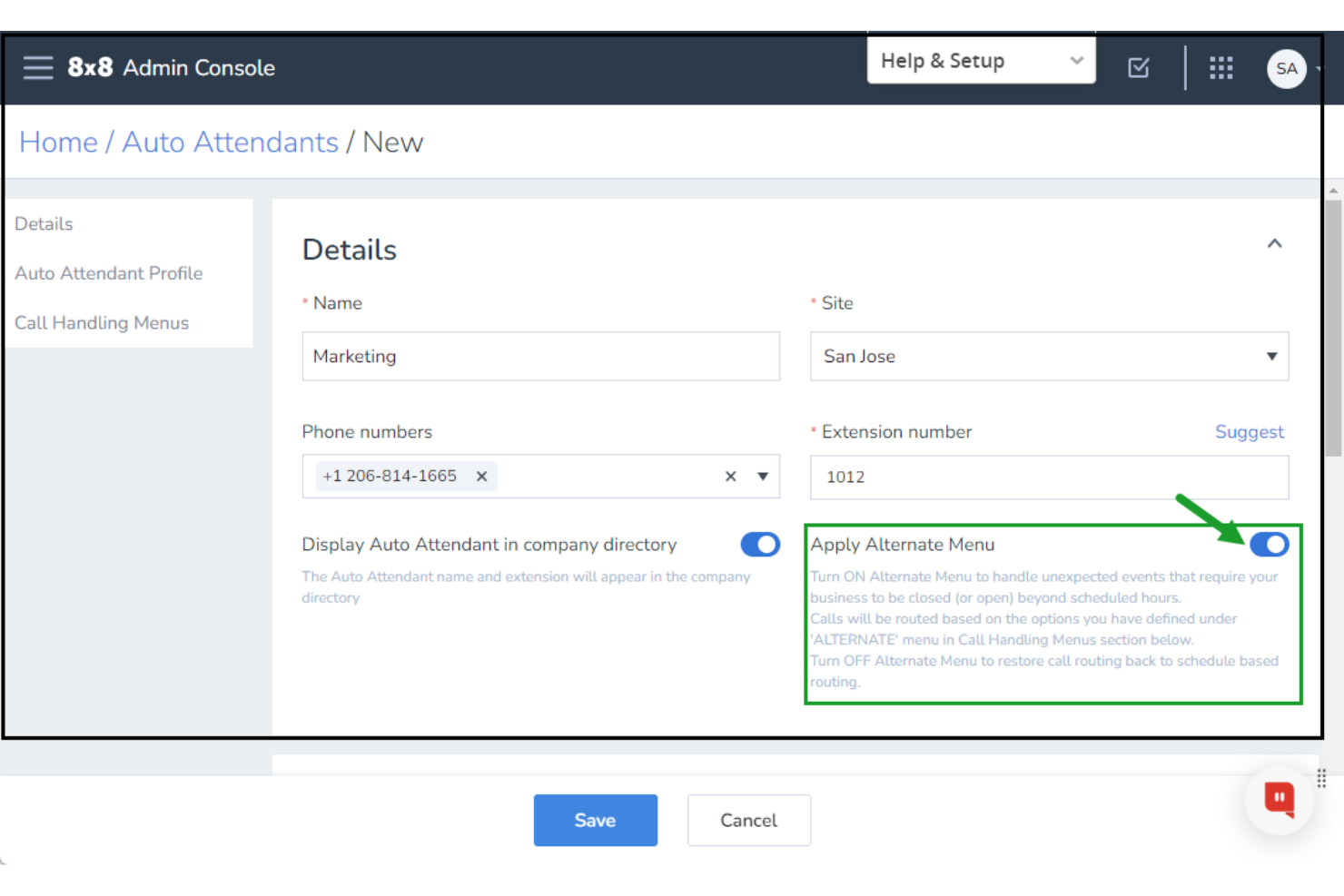Open the Phone numbers dropdown
The width and height of the screenshot is (1344, 896).
(x=763, y=476)
